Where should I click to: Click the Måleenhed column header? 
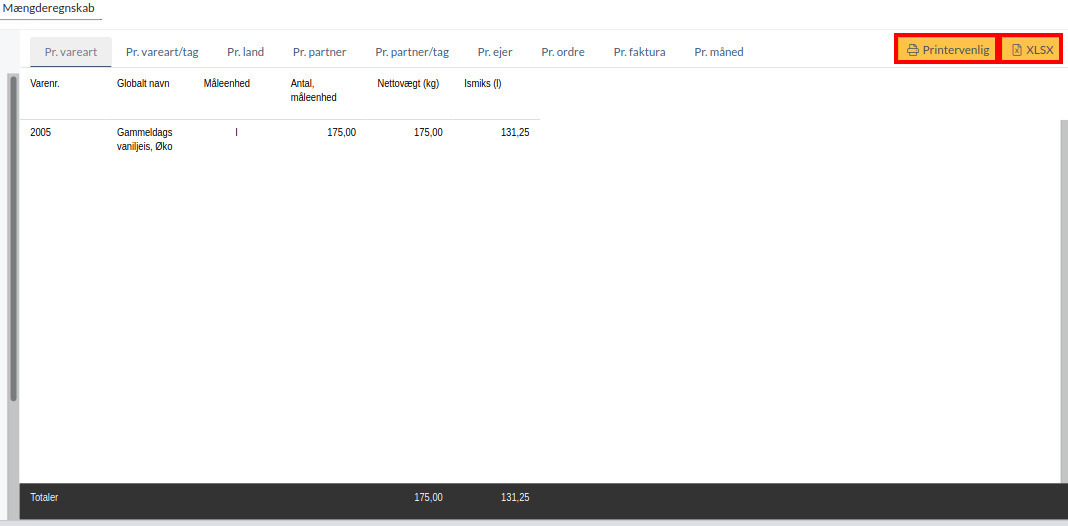pyautogui.click(x=226, y=84)
